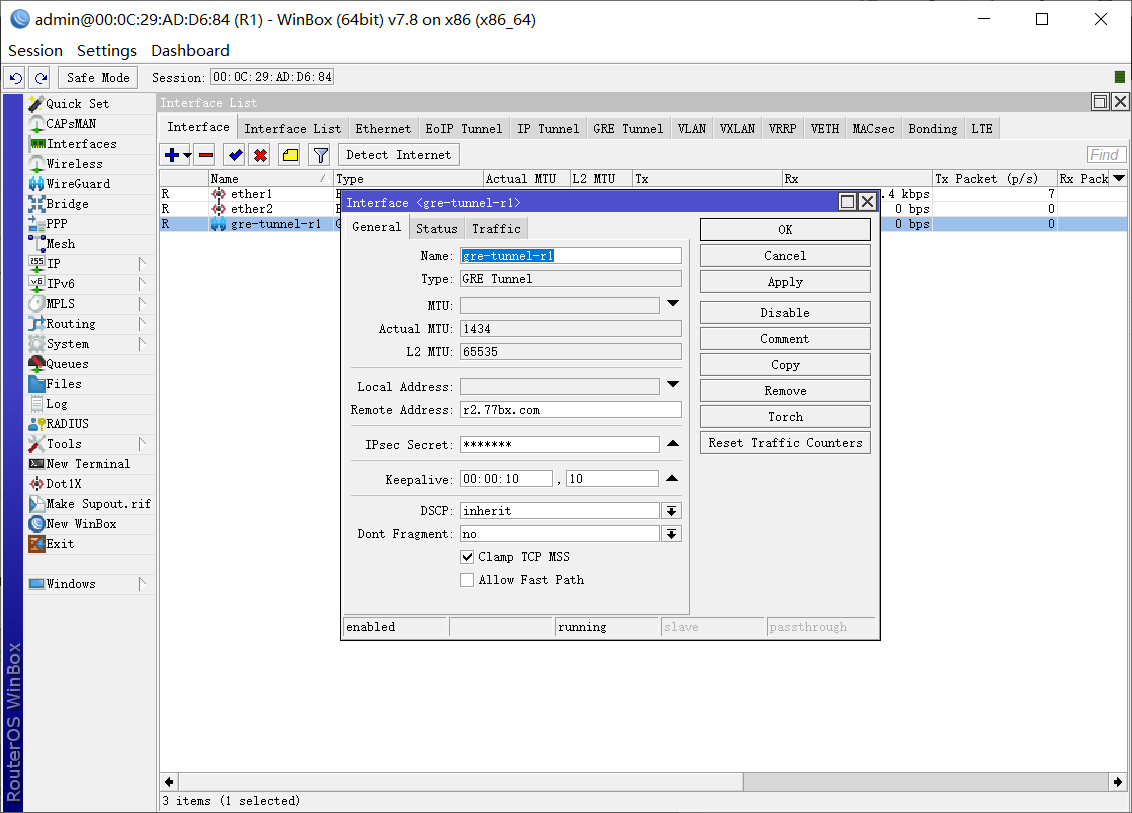Open New Terminal from sidebar
Image resolution: width=1132 pixels, height=813 pixels.
pos(90,464)
